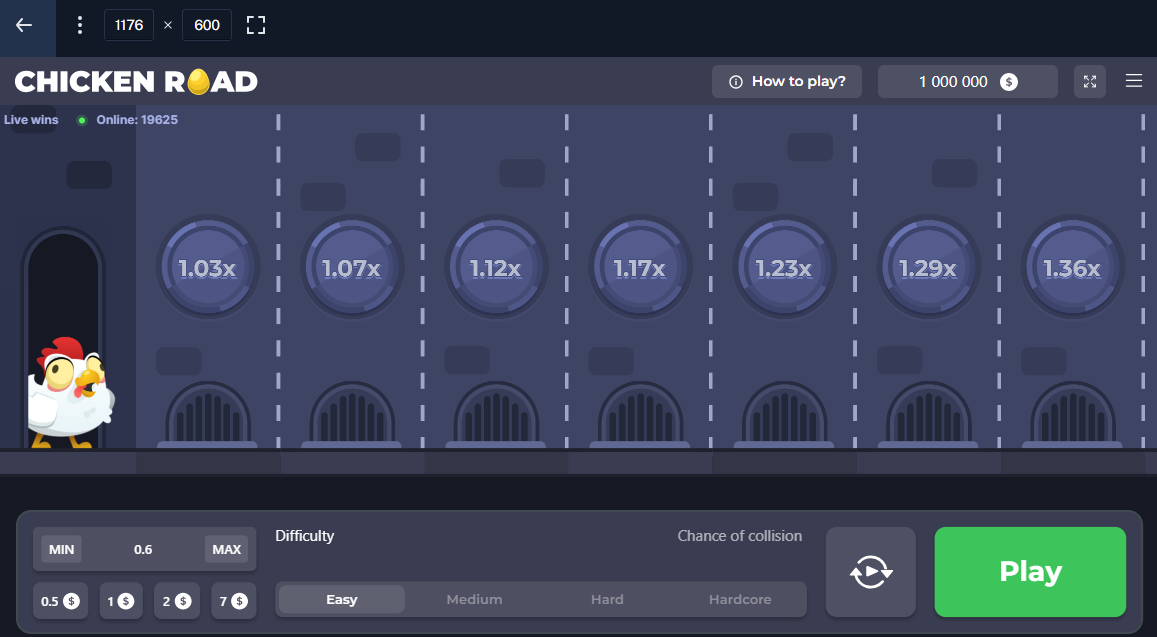This screenshot has width=1157, height=637.
Task: Pick the 7 dollar quick bet chip
Action: pyautogui.click(x=232, y=601)
